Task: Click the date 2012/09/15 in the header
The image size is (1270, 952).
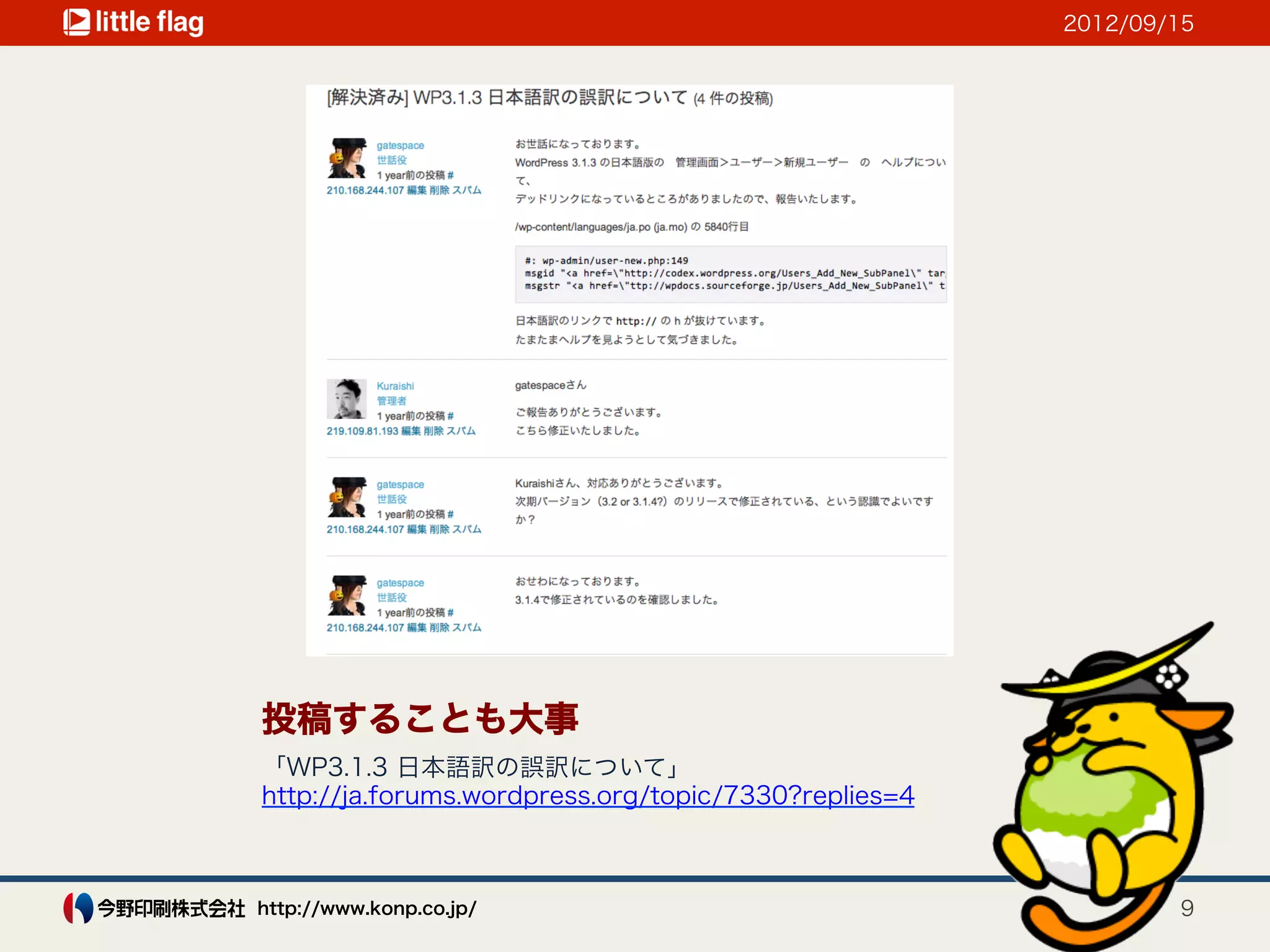Action: (x=1129, y=24)
